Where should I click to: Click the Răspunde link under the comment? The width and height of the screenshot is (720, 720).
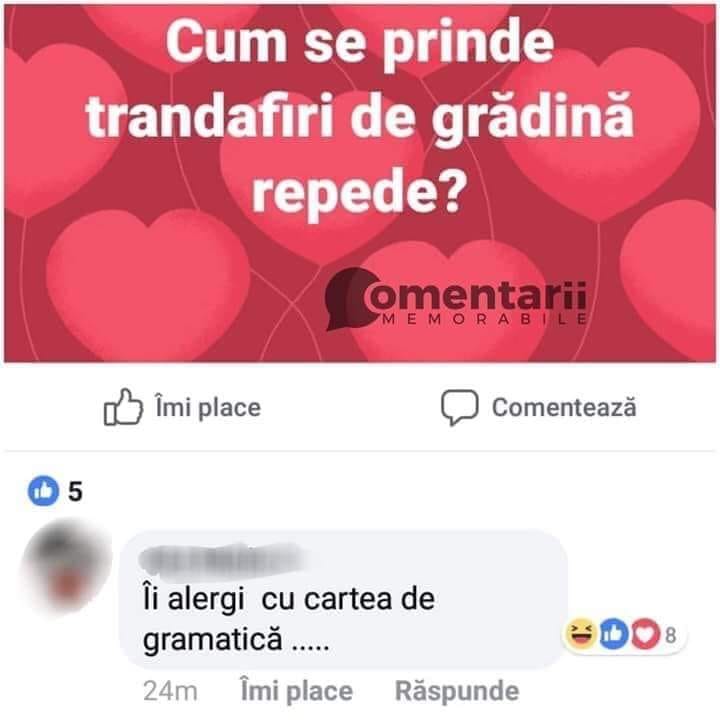tap(457, 691)
